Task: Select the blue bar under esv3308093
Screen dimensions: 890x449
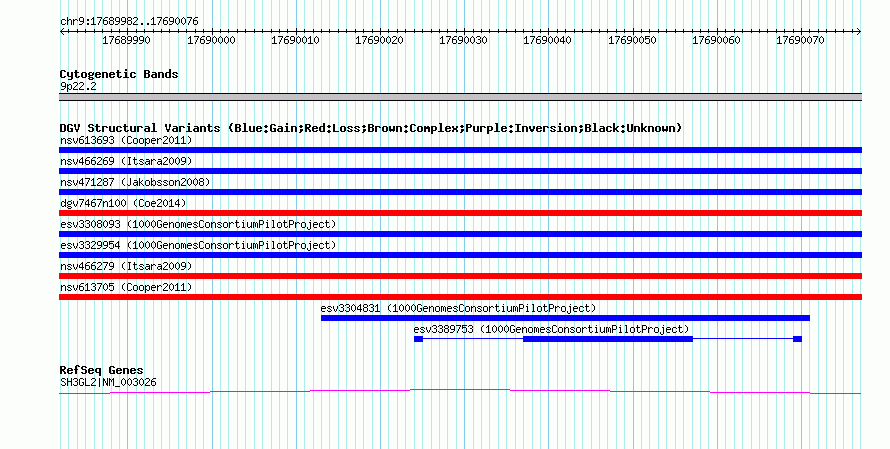Action: click(x=460, y=234)
